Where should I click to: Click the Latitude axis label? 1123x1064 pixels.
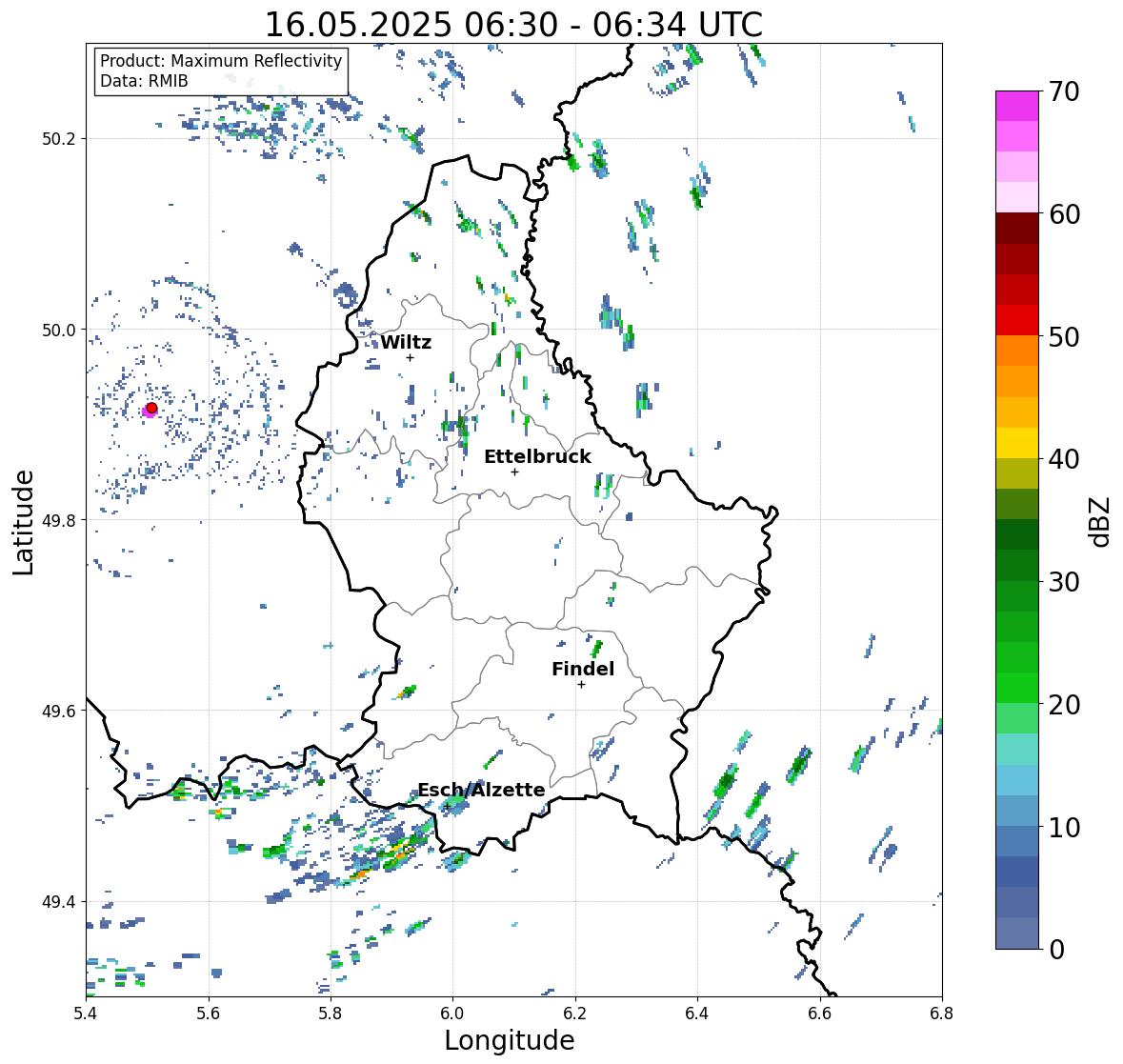(x=23, y=522)
